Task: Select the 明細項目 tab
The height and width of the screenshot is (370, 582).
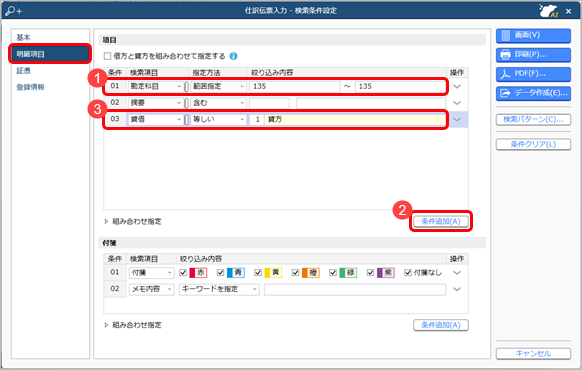Action: coord(50,54)
